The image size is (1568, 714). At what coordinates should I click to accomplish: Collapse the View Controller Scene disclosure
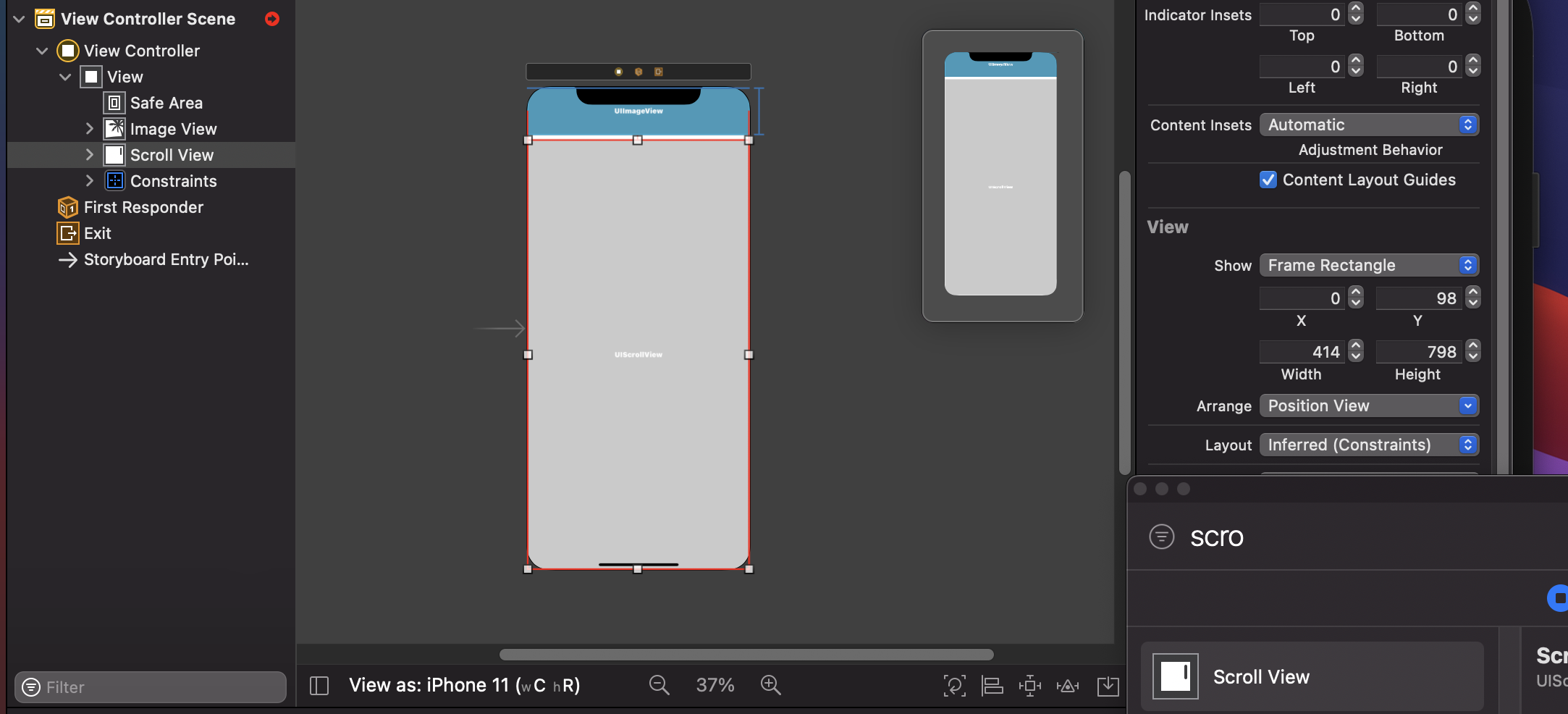20,19
